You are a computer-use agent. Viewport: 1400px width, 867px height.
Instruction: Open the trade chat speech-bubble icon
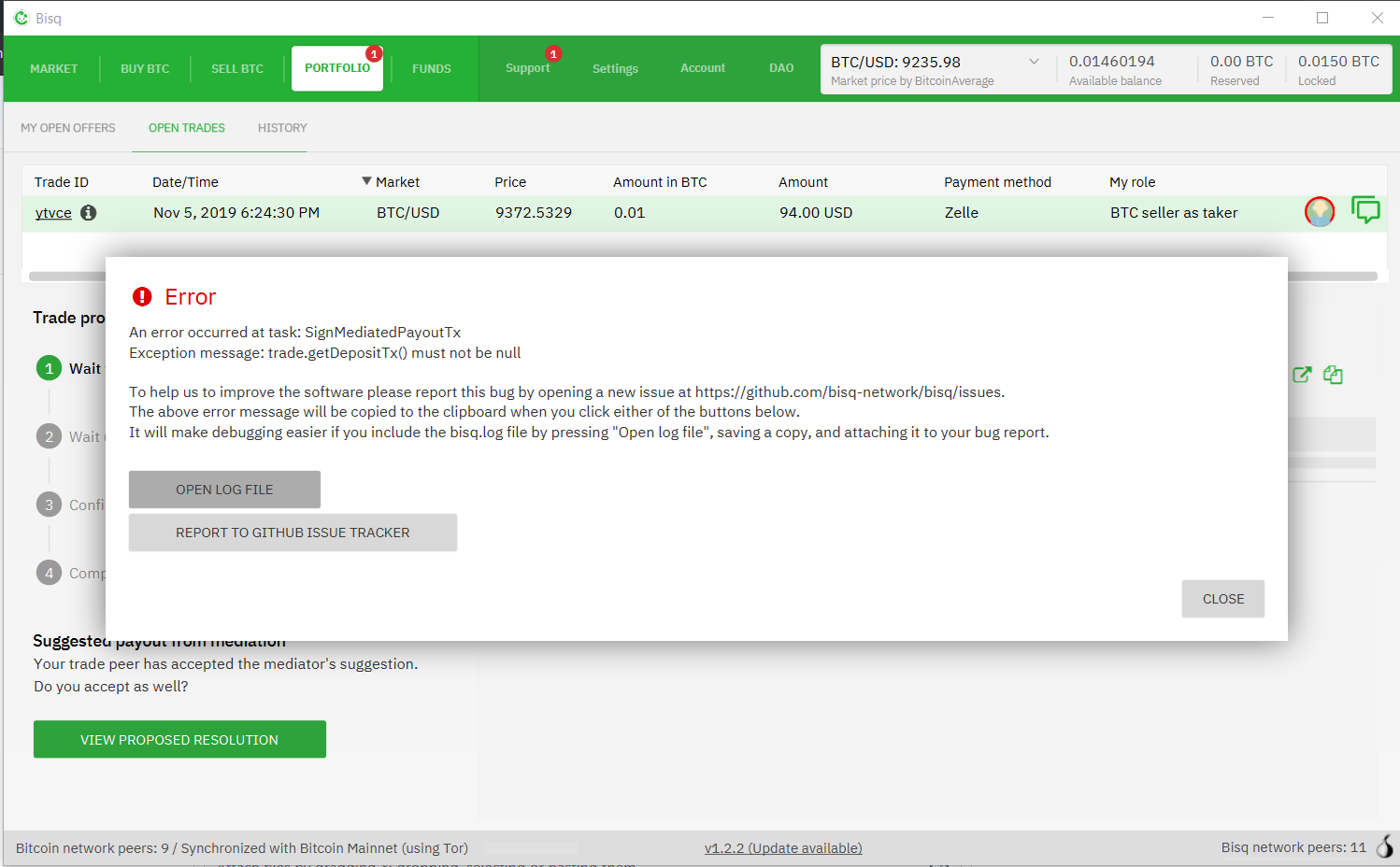point(1365,210)
